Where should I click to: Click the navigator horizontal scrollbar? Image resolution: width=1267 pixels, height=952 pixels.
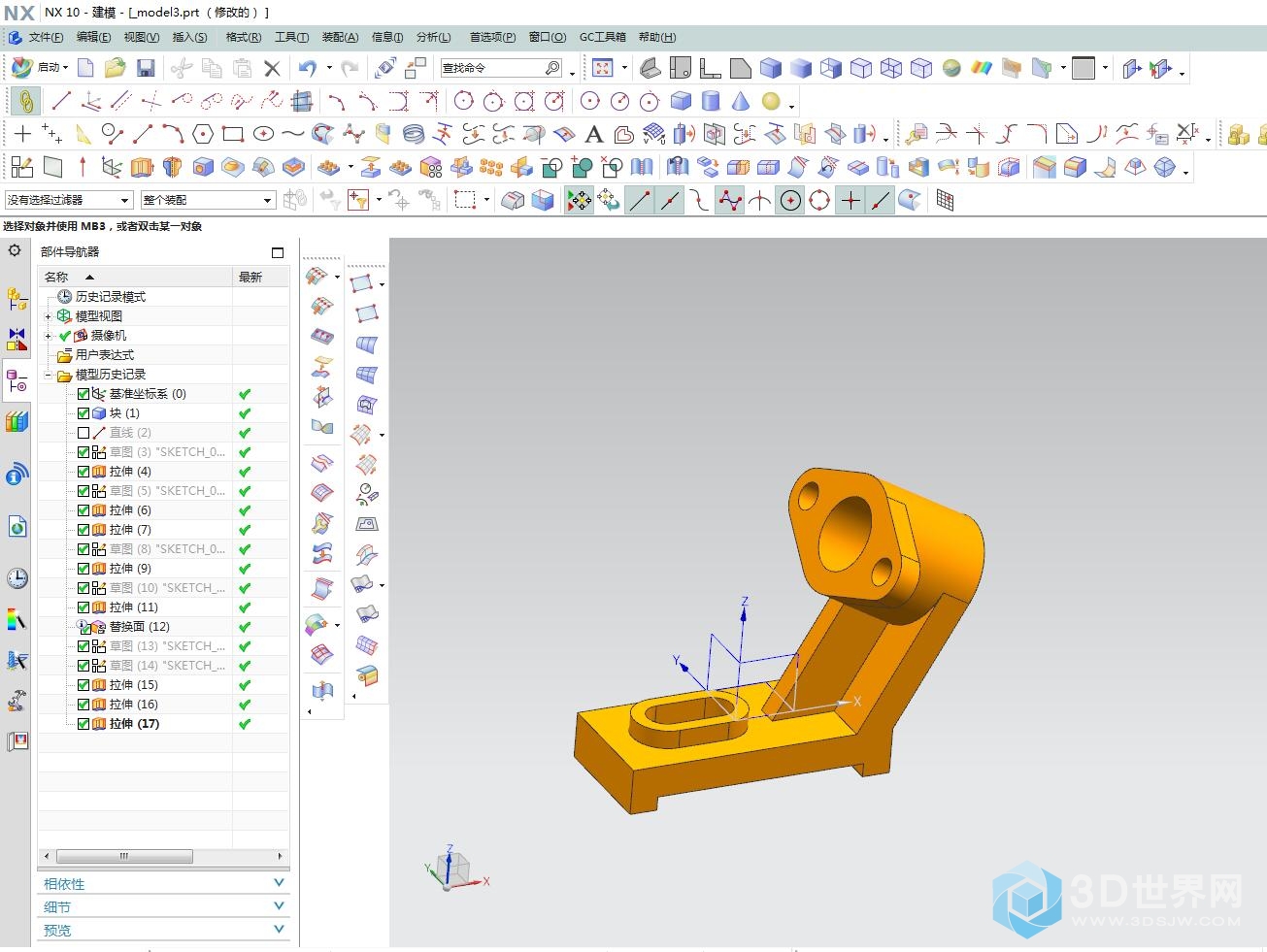(x=124, y=856)
